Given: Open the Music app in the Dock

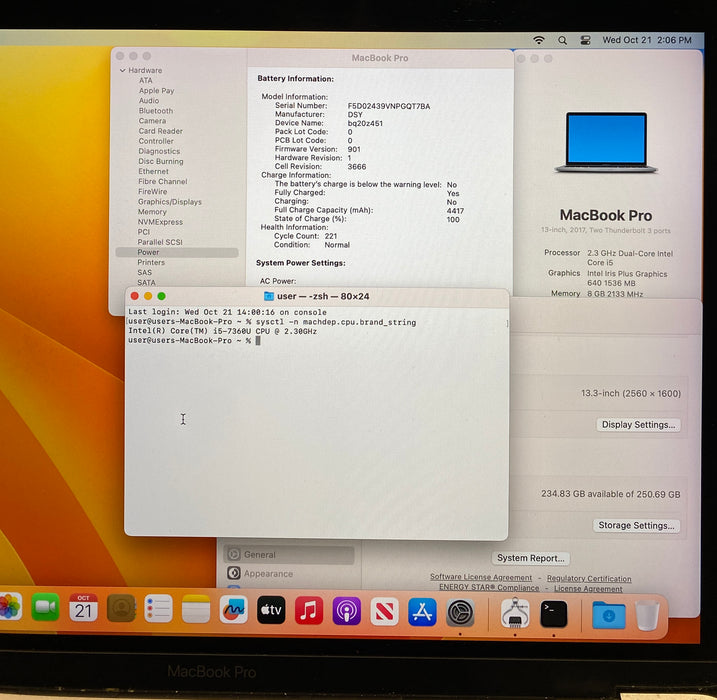Looking at the screenshot, I should click(x=309, y=610).
